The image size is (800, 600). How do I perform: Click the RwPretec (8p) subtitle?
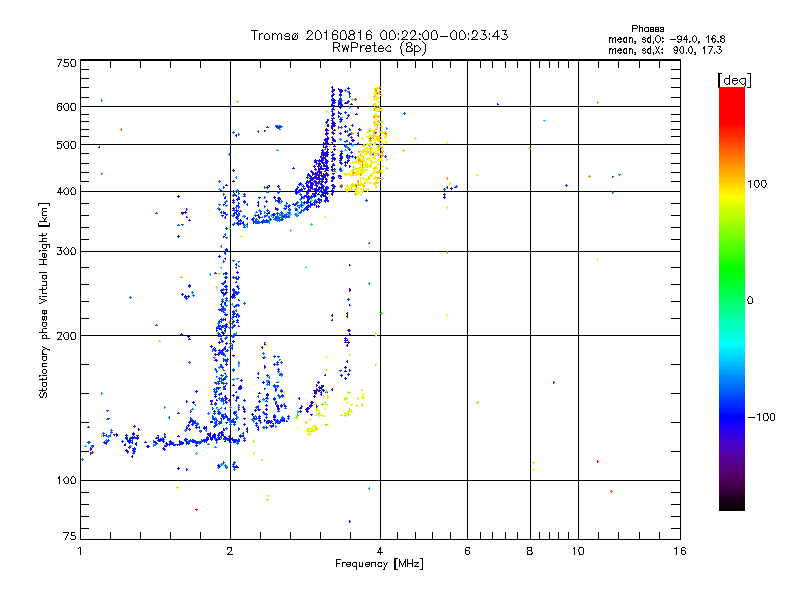(x=379, y=48)
